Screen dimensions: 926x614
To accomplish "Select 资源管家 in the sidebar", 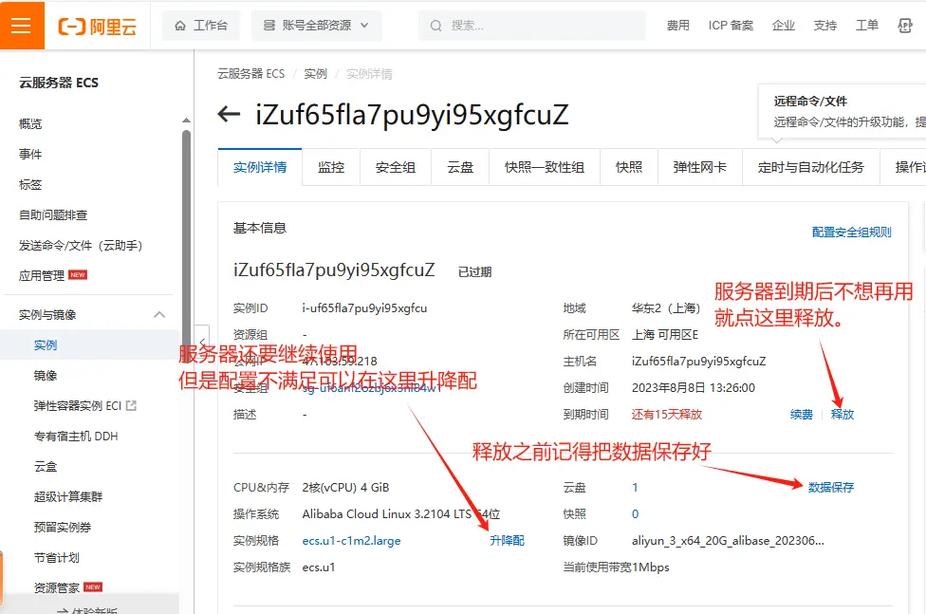I will [x=57, y=587].
